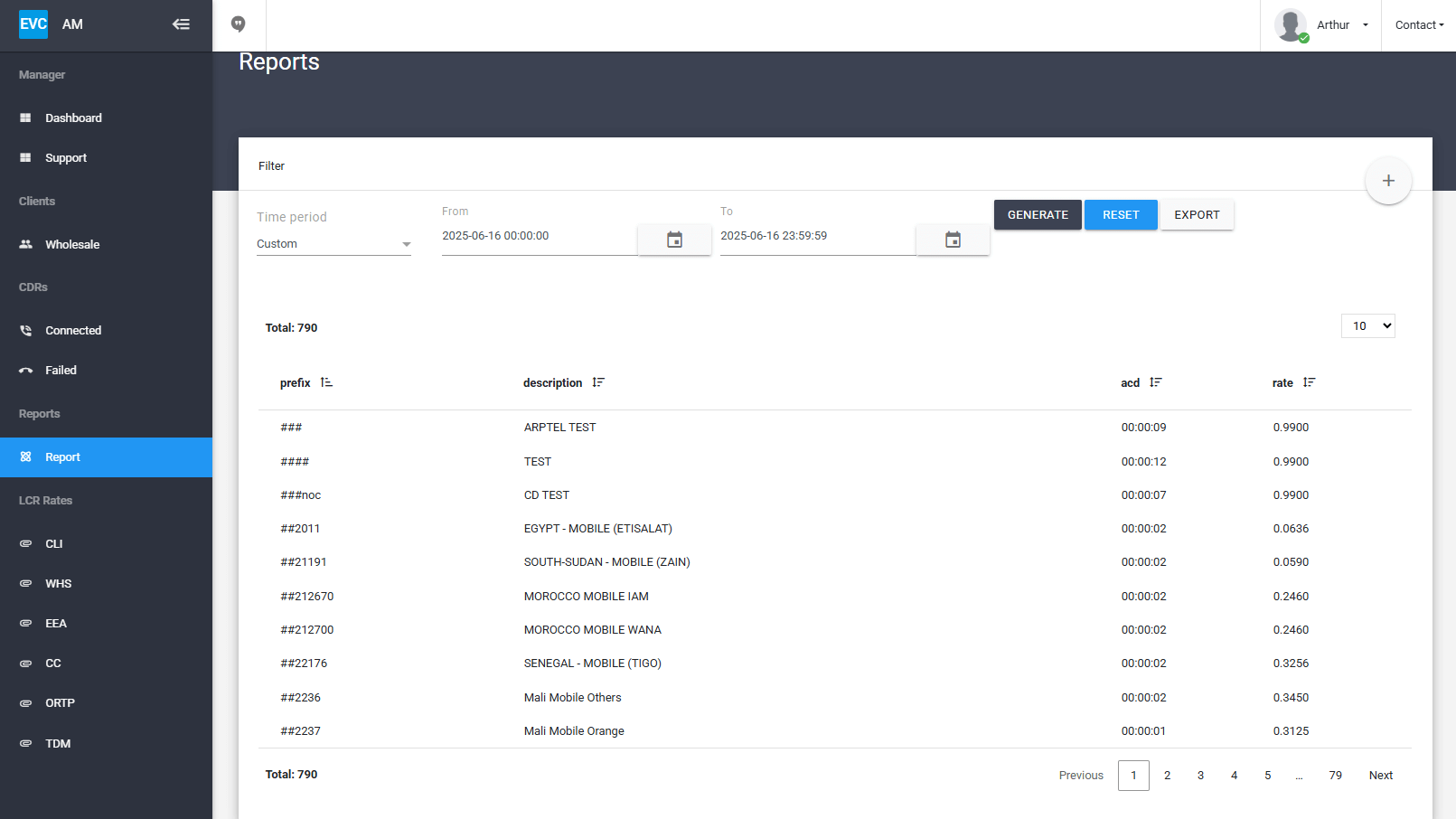Click the CLI link icon
1456x819 pixels.
tap(25, 544)
